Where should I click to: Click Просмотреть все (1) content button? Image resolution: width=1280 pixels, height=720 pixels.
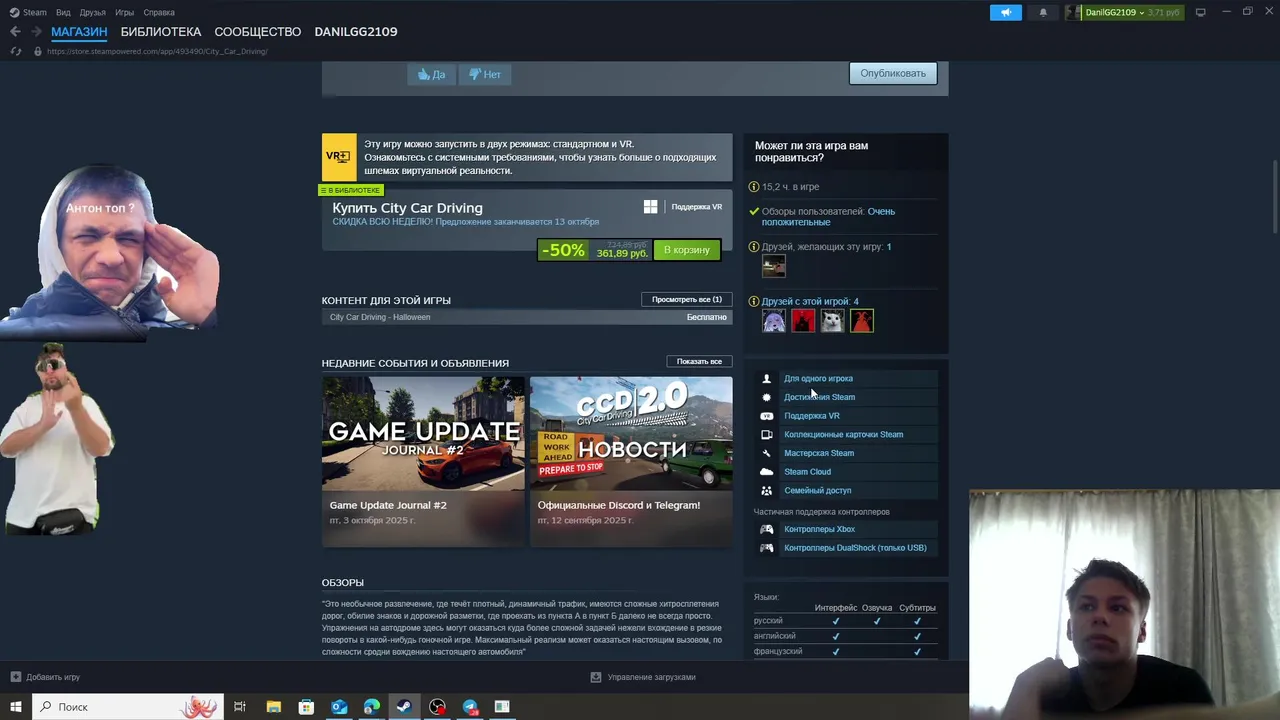[687, 299]
